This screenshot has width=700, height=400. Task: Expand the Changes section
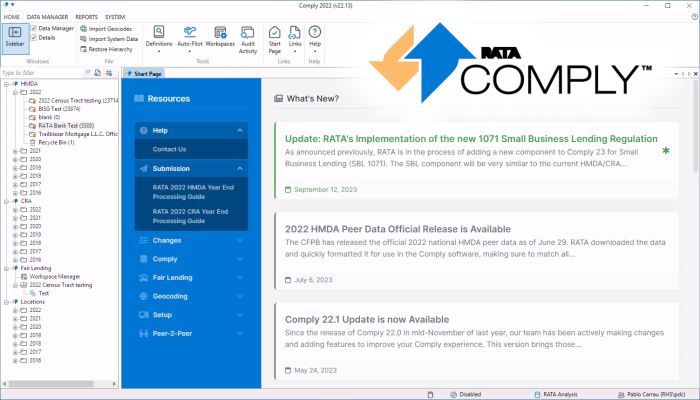(x=191, y=240)
